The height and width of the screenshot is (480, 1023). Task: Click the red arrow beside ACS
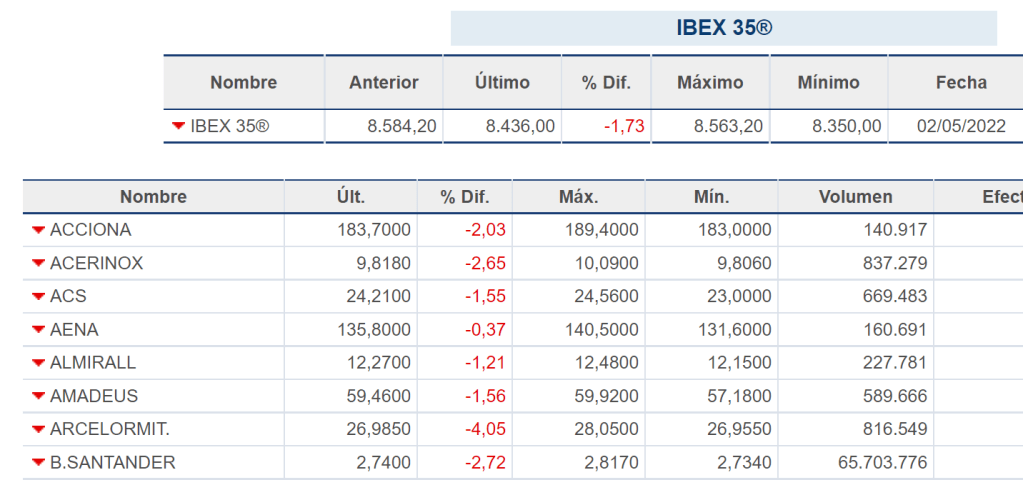click(x=39, y=296)
